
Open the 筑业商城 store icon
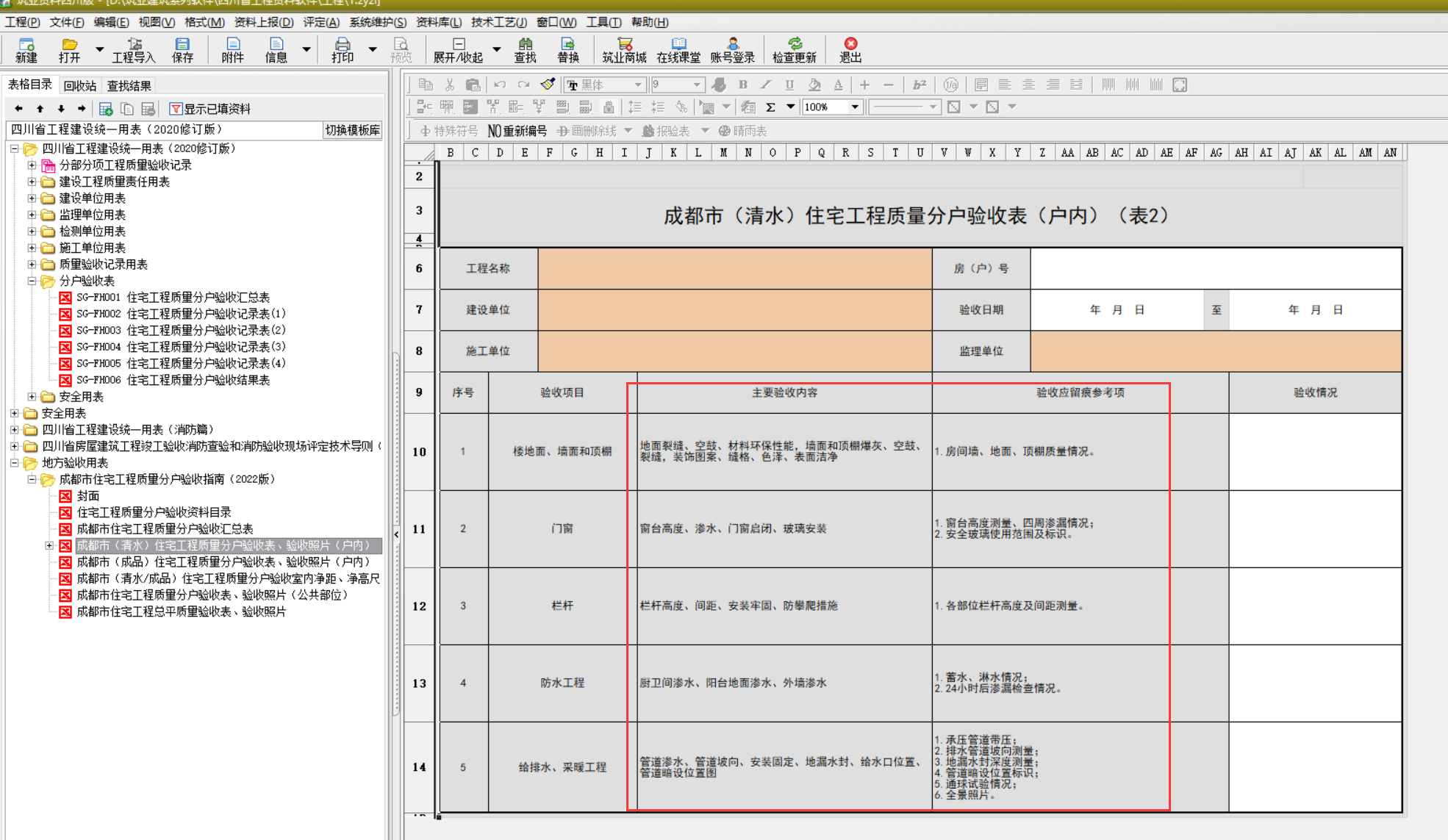coord(624,50)
